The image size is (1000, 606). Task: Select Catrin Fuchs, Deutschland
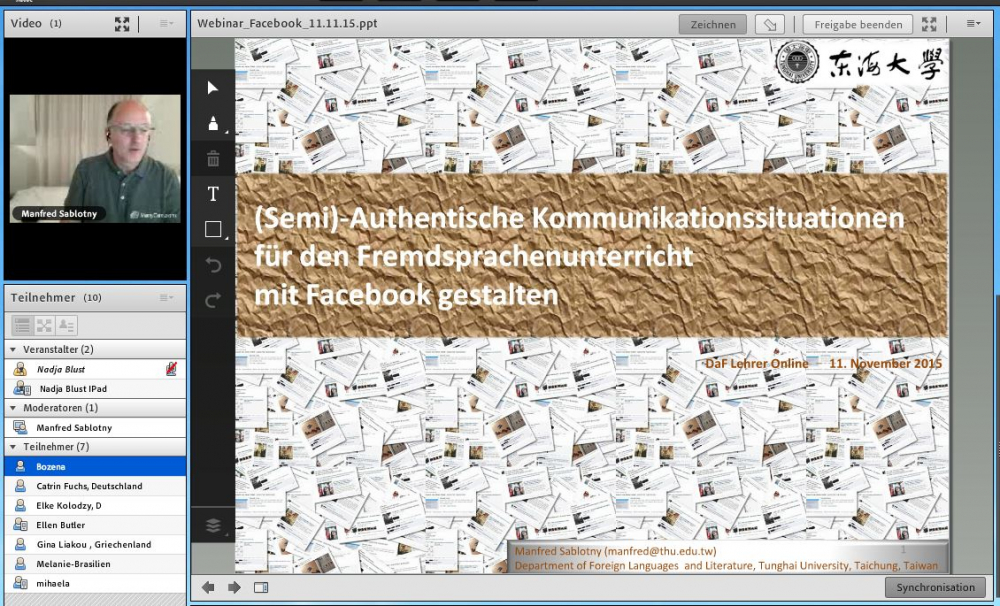[x=95, y=486]
